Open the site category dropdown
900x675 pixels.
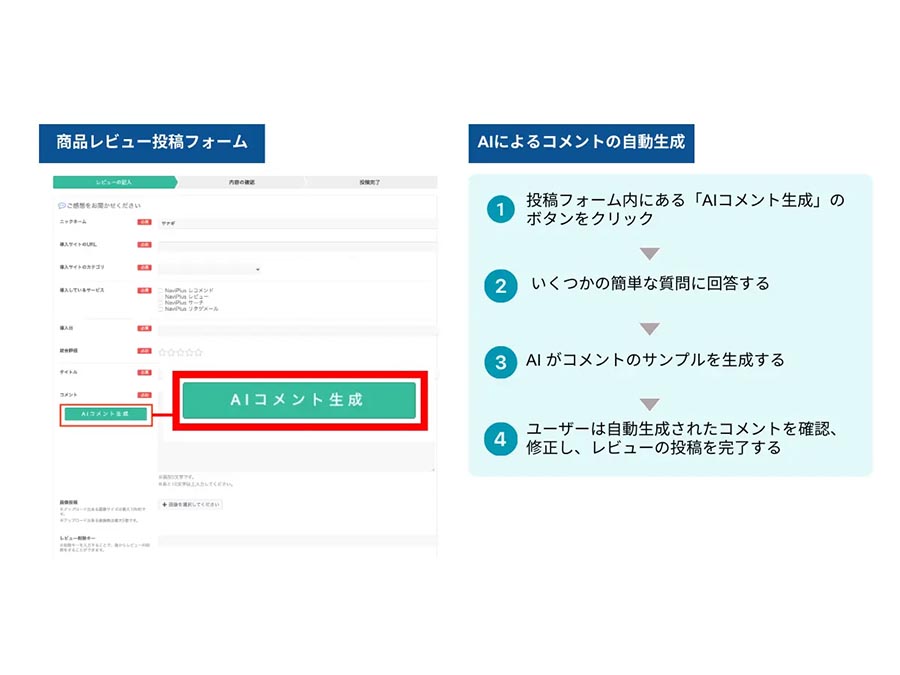point(210,269)
